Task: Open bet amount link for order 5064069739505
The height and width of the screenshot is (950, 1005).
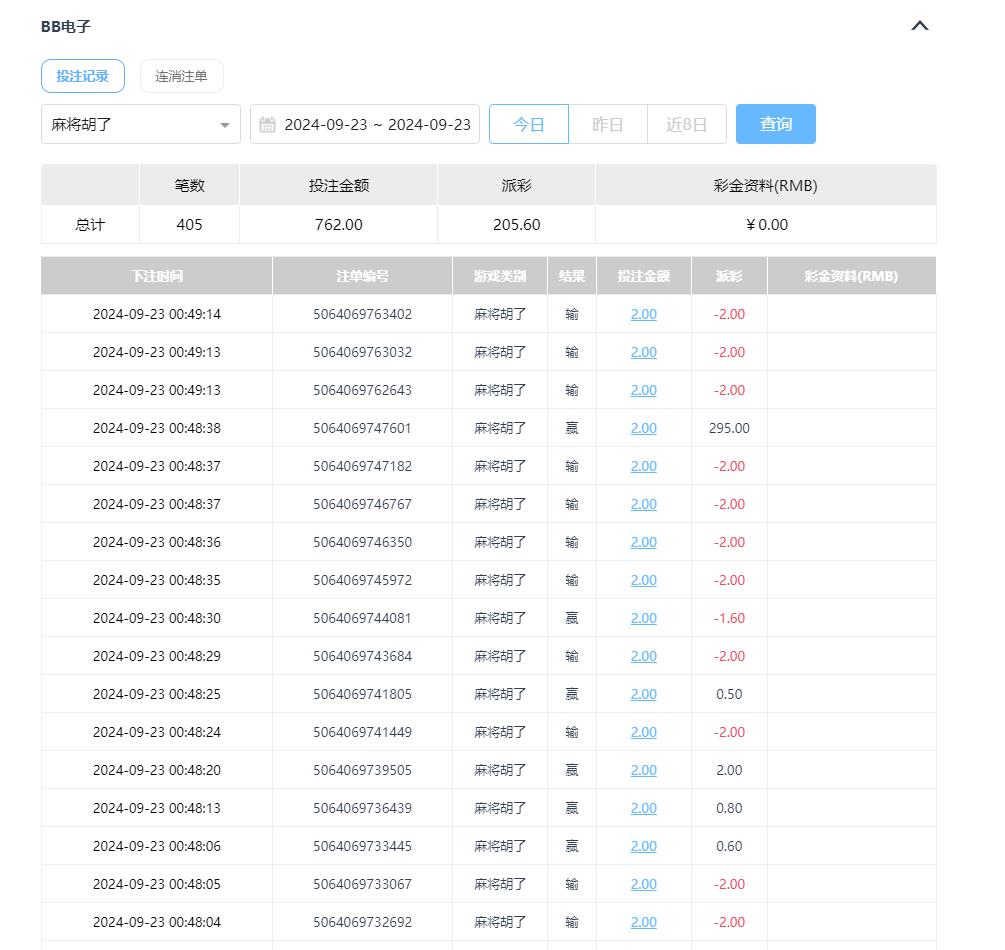Action: (643, 770)
